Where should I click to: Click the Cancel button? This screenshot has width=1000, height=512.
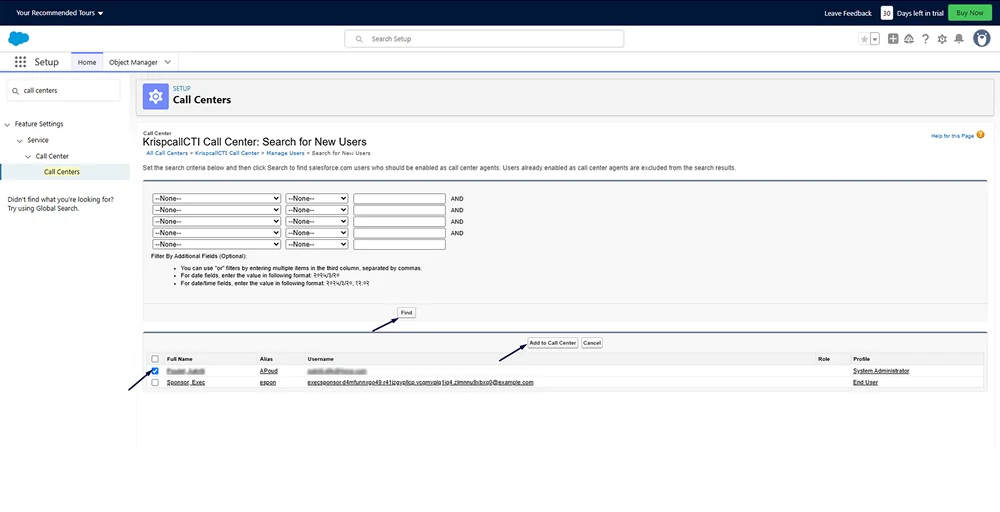click(592, 343)
